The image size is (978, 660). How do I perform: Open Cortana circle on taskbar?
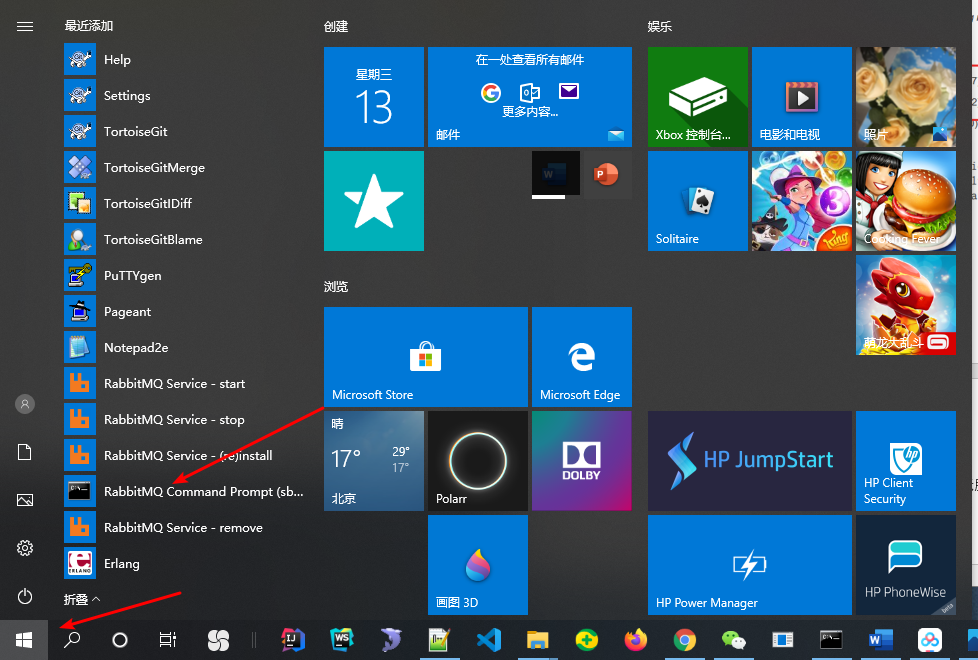120,640
